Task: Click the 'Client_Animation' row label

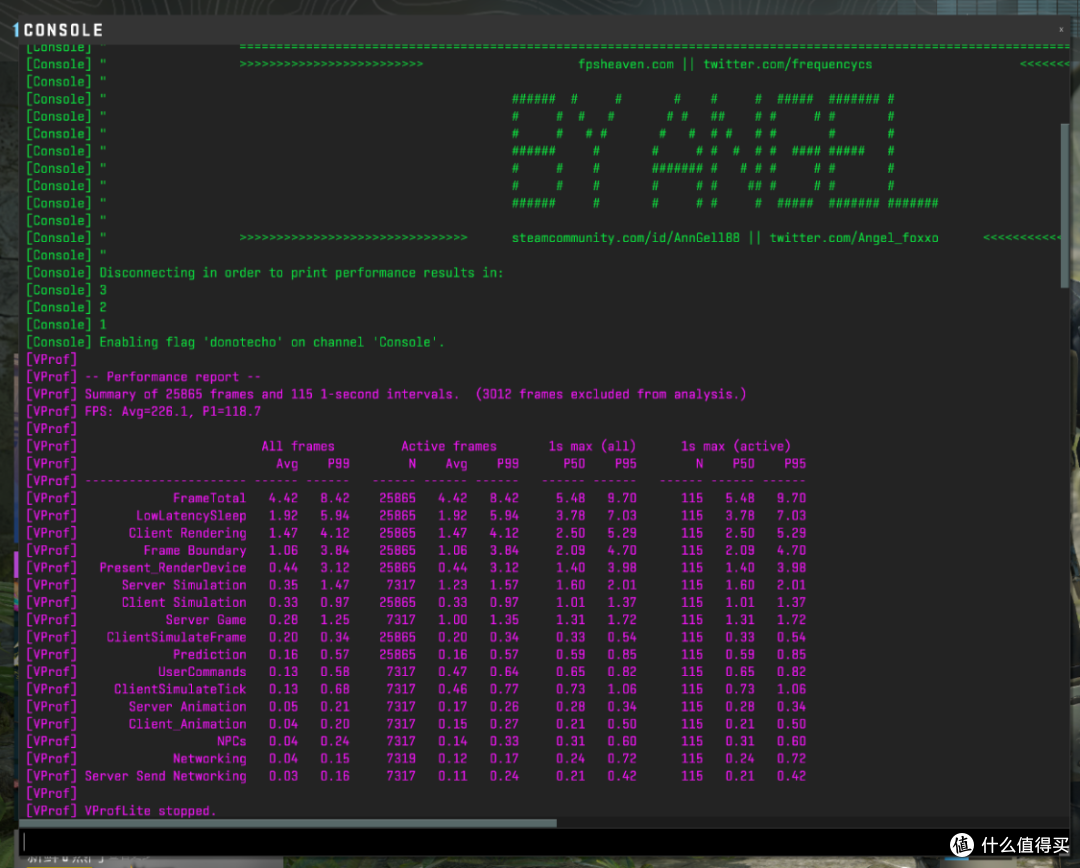Action: click(187, 724)
